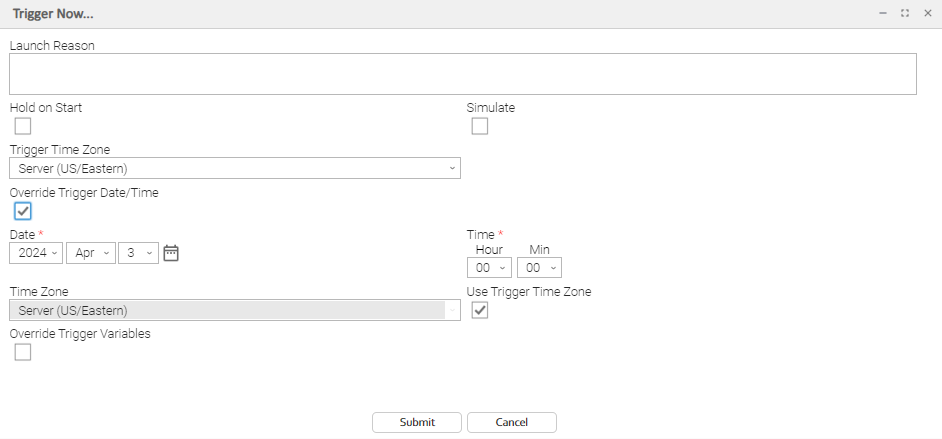This screenshot has height=439, width=942.
Task: Maximize the Trigger Now dialog
Action: point(905,13)
